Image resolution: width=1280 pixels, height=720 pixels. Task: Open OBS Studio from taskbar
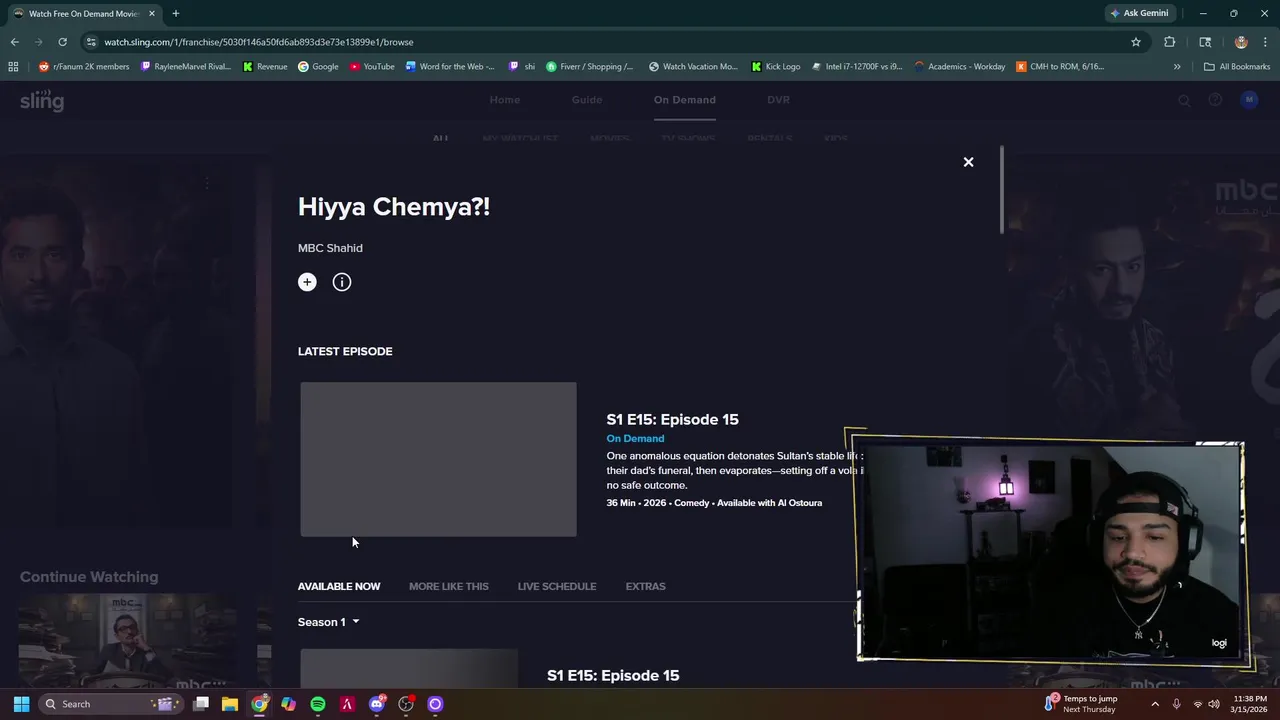click(x=406, y=704)
